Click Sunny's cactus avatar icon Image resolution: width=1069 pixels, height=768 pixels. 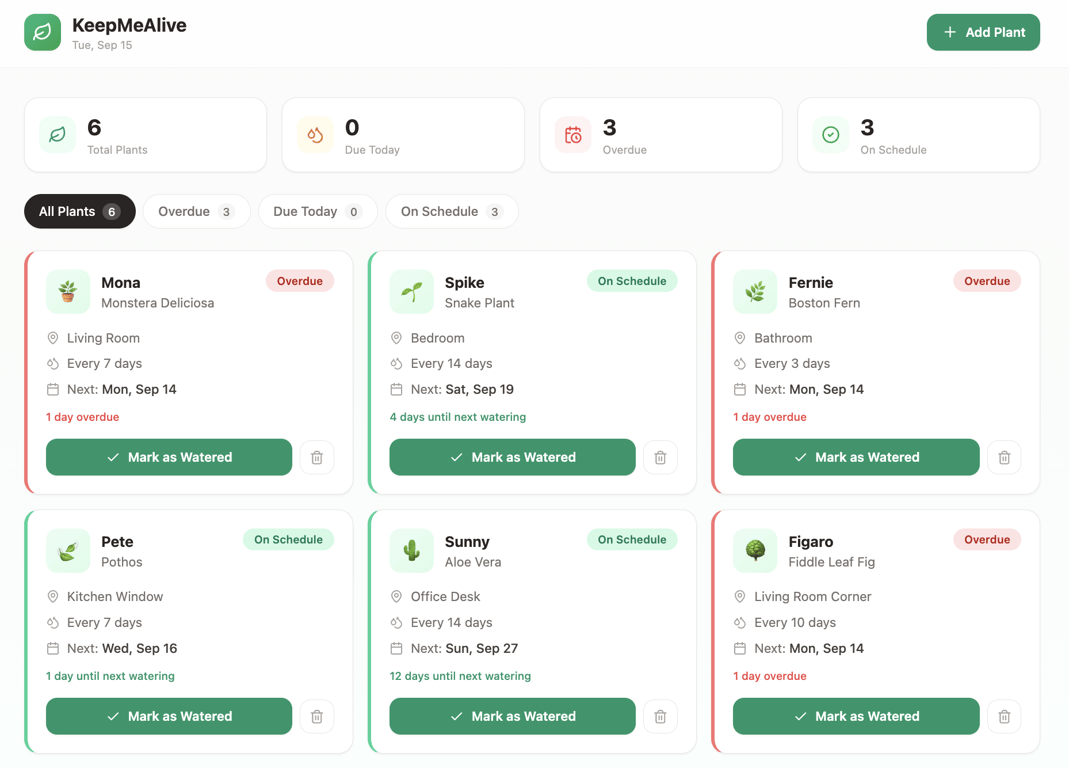click(411, 550)
